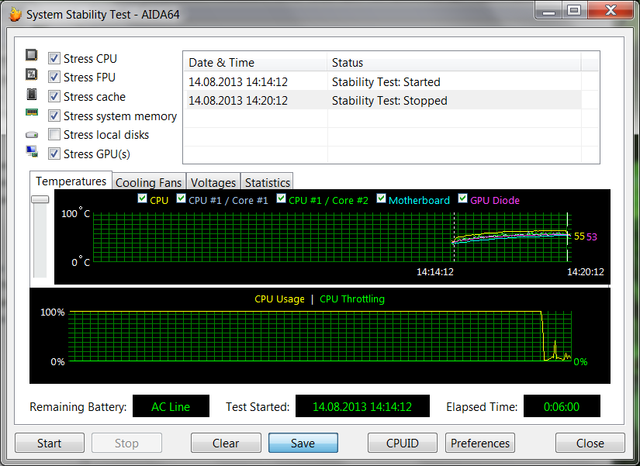Uncheck the Stress GPU(s) option
This screenshot has width=640, height=466.
[x=54, y=154]
